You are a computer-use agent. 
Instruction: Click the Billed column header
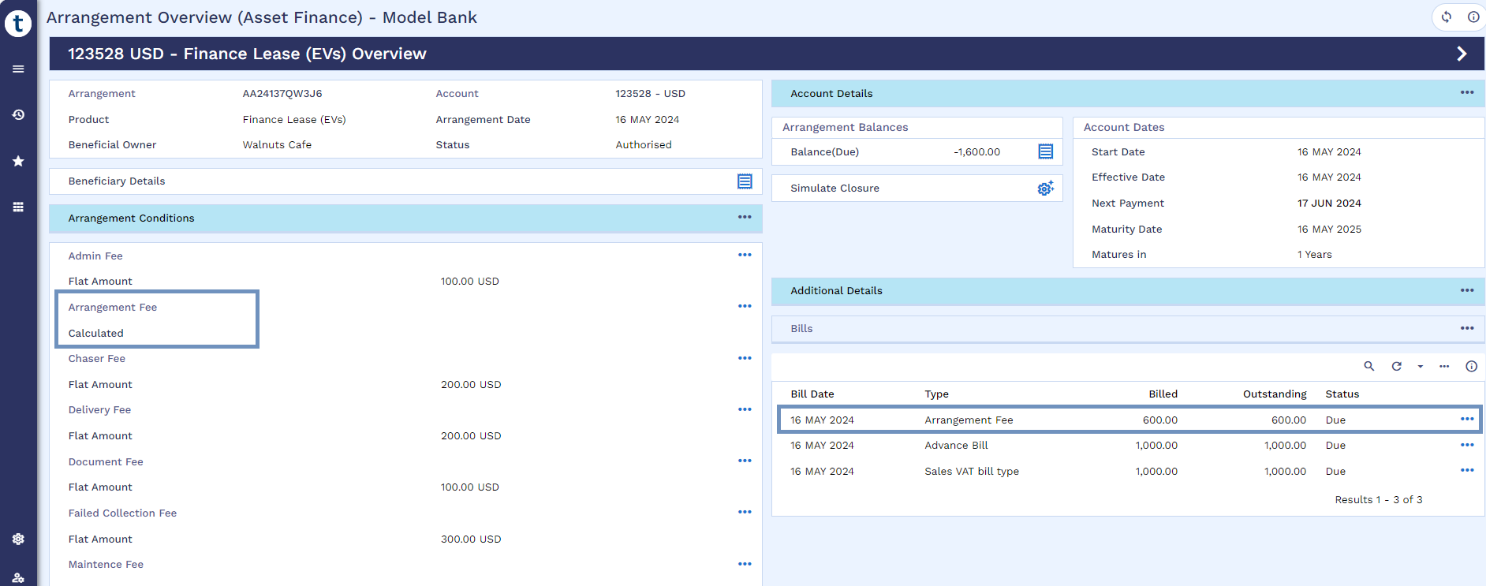pyautogui.click(x=1163, y=394)
